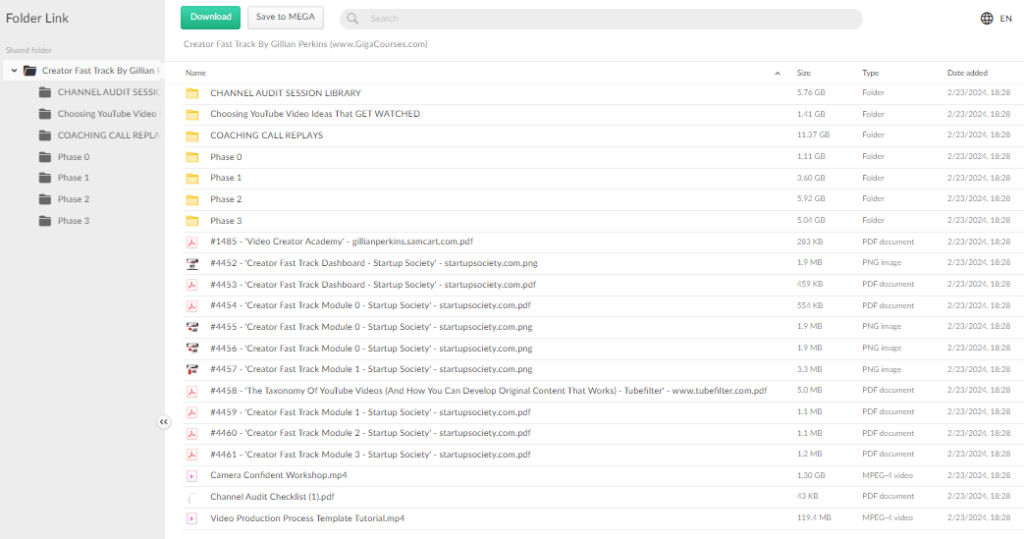Image resolution: width=1024 pixels, height=539 pixels.
Task: Sort files by Date added column
Action: pyautogui.click(x=967, y=73)
